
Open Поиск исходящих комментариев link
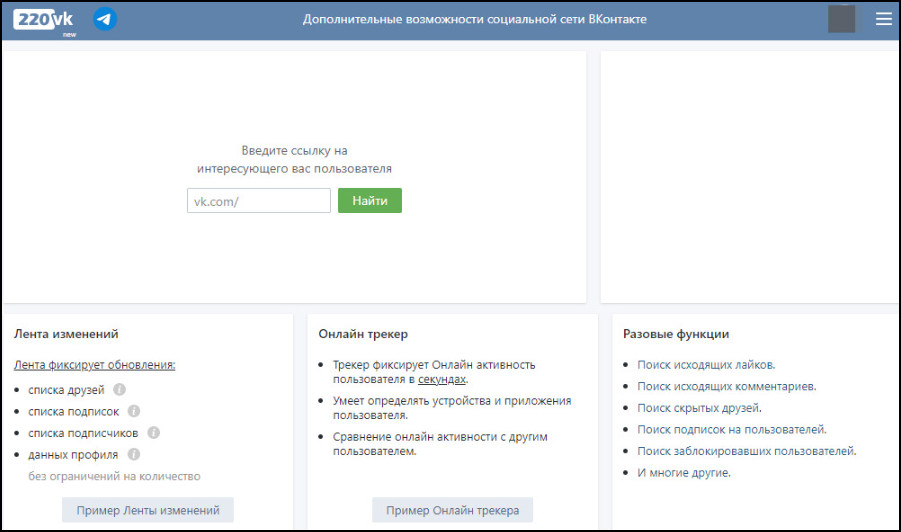point(726,386)
